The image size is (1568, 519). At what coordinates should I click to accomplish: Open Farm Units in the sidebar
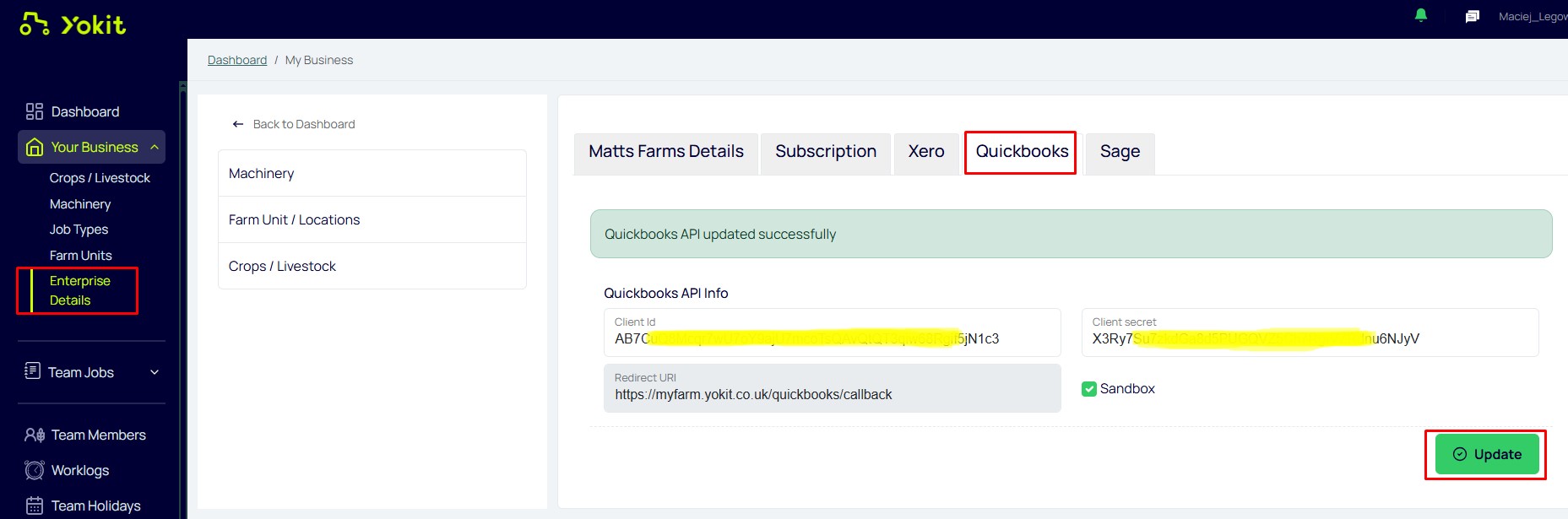tap(80, 256)
